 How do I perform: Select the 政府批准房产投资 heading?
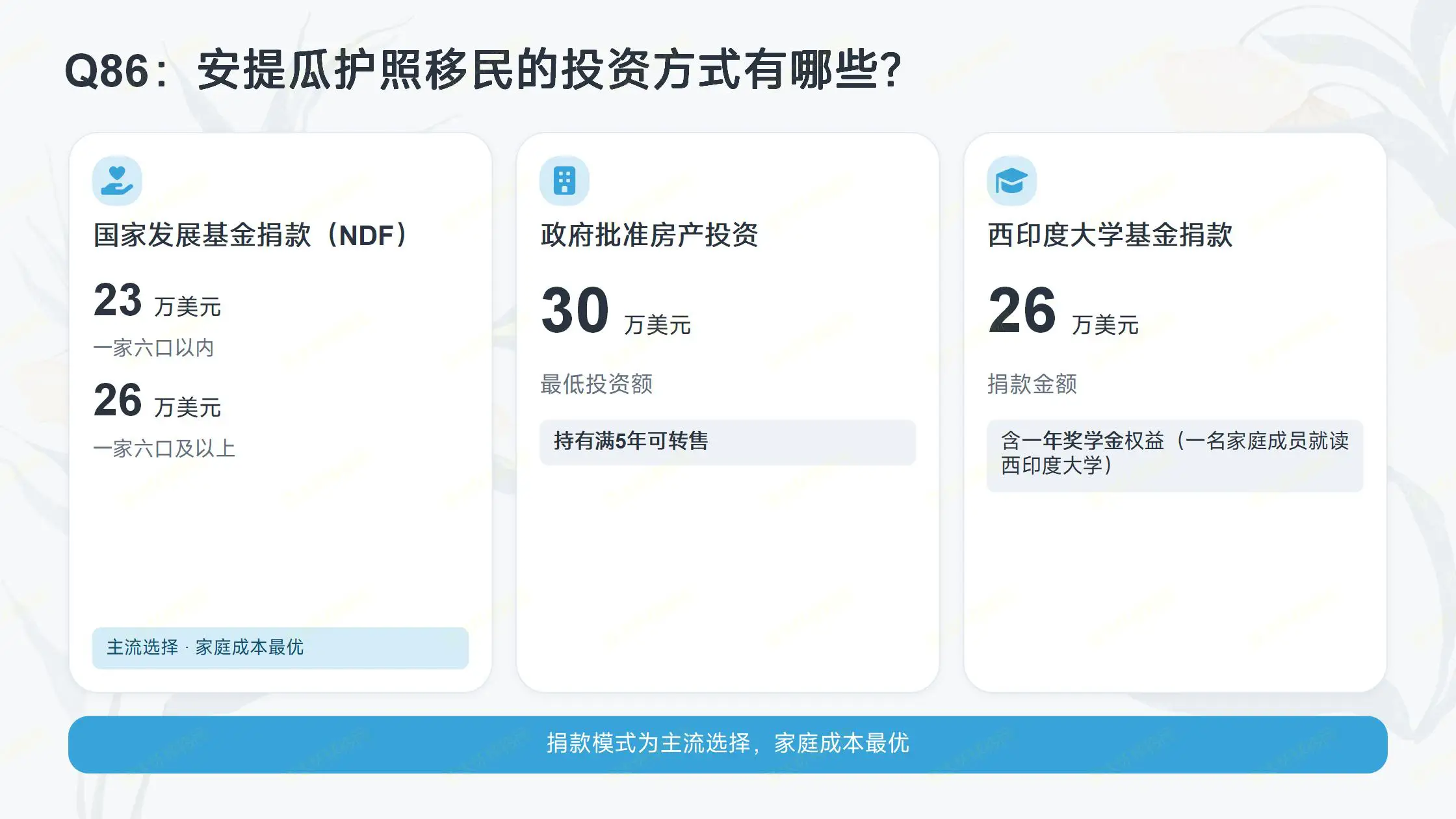[649, 235]
